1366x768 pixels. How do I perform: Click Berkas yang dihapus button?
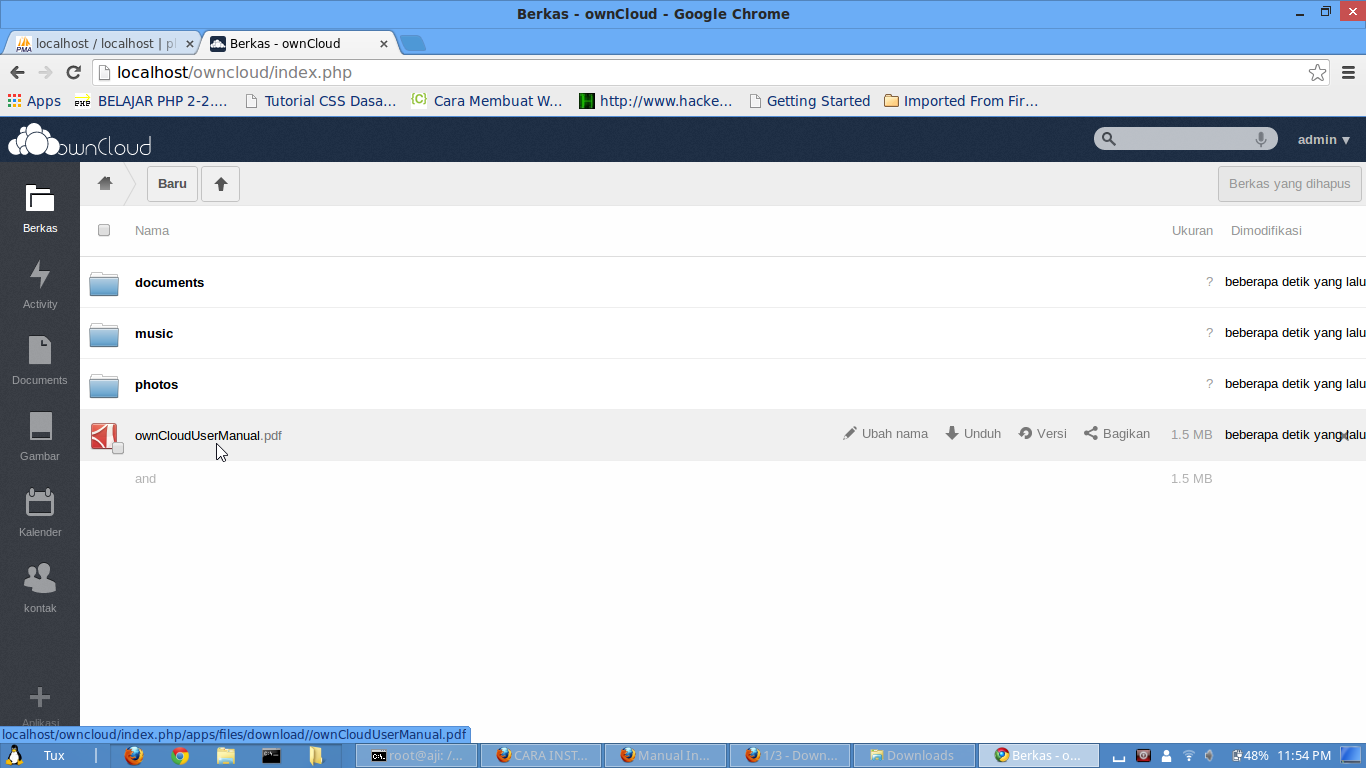pos(1289,184)
